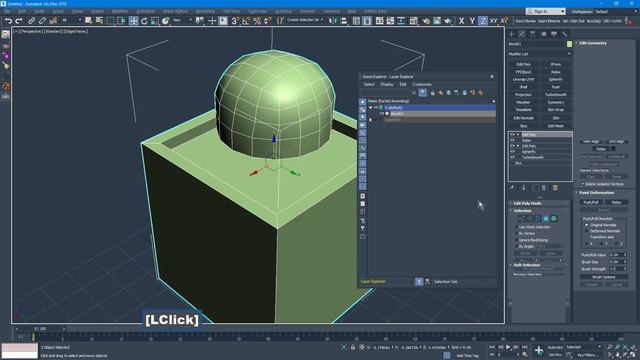The height and width of the screenshot is (360, 640).
Task: Open the Modifier List dropdown
Action: 540,54
